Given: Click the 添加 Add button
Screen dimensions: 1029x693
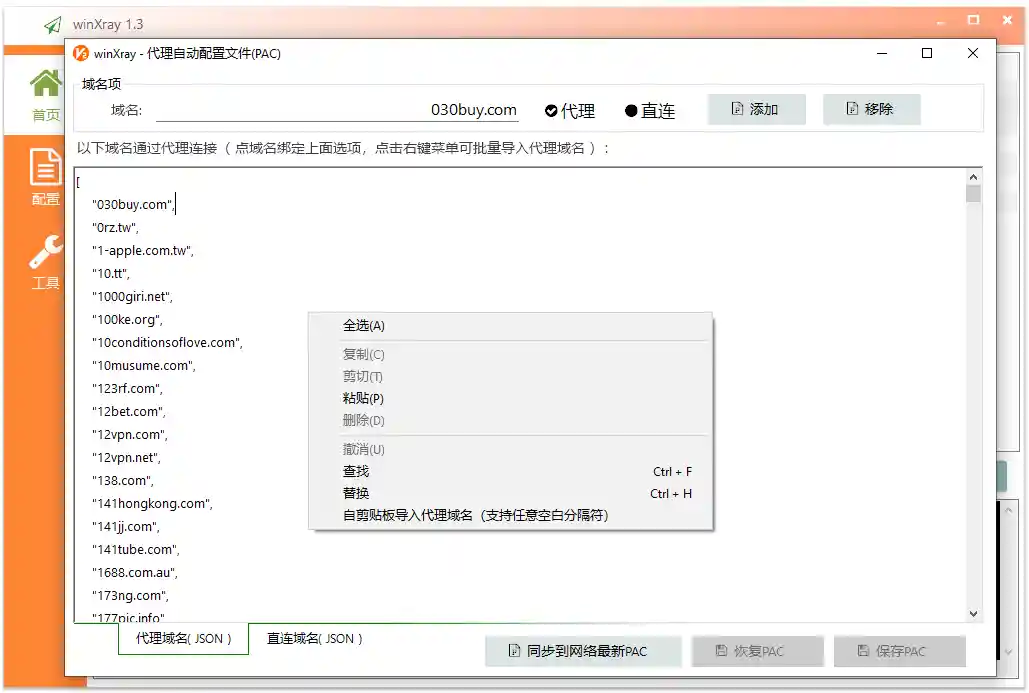Looking at the screenshot, I should [x=757, y=108].
